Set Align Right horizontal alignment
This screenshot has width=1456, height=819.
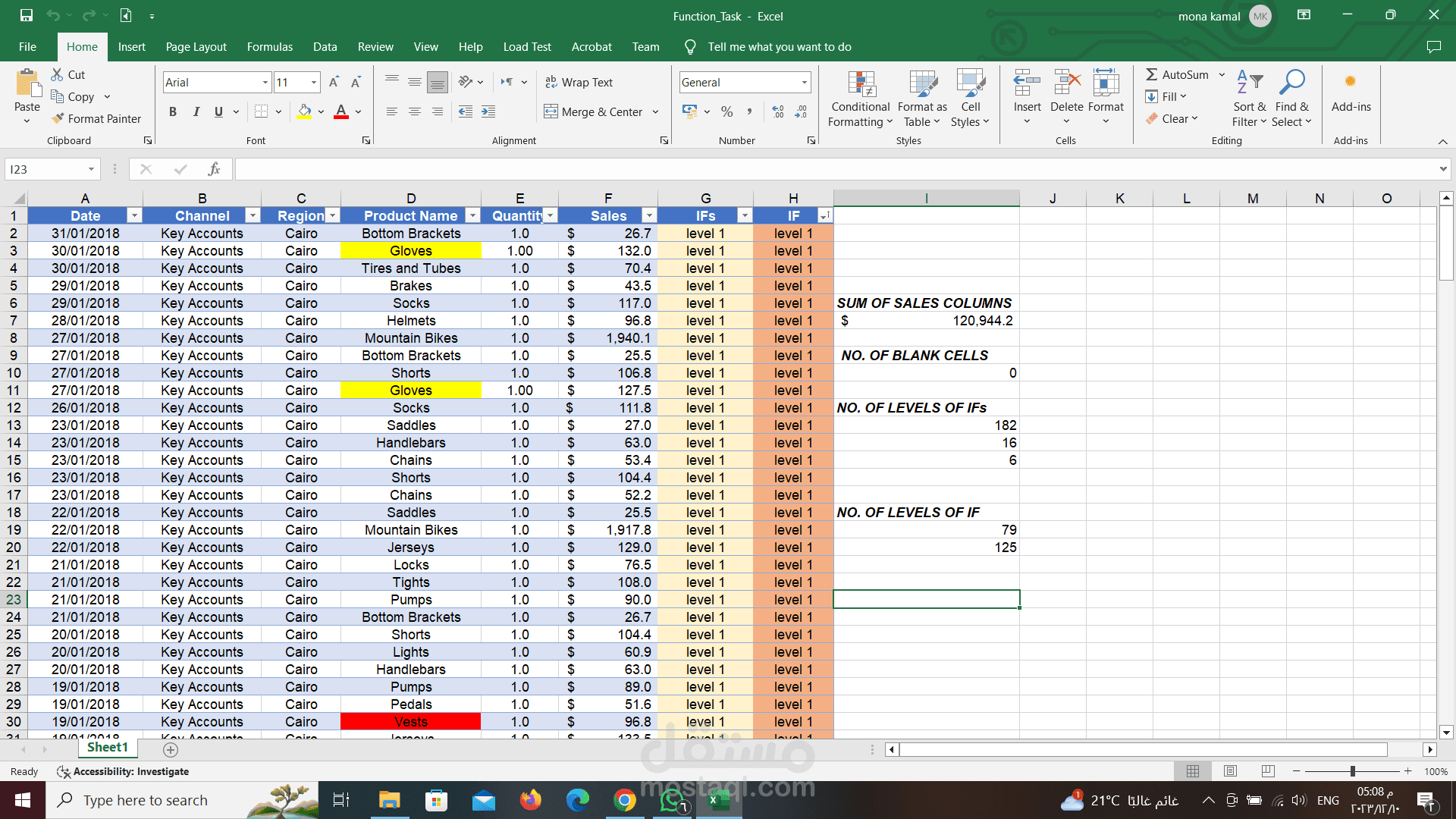click(437, 111)
